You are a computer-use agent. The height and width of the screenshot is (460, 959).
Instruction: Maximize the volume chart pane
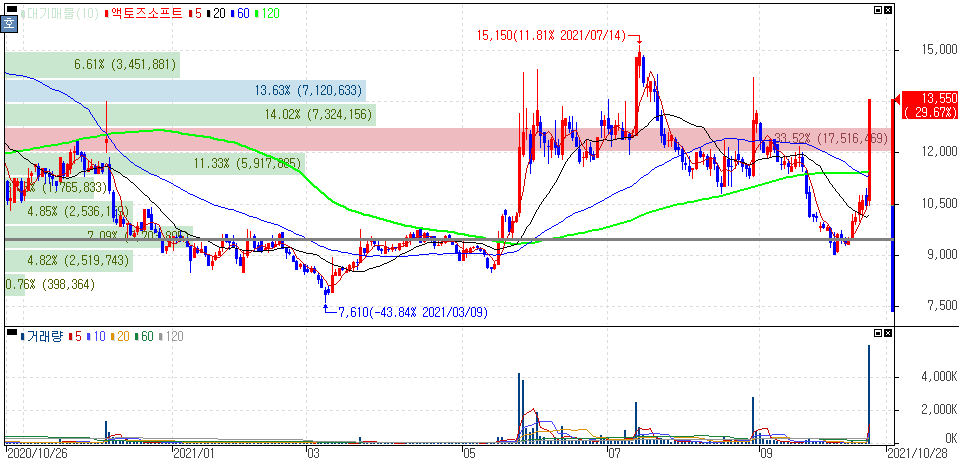pyautogui.click(x=879, y=333)
